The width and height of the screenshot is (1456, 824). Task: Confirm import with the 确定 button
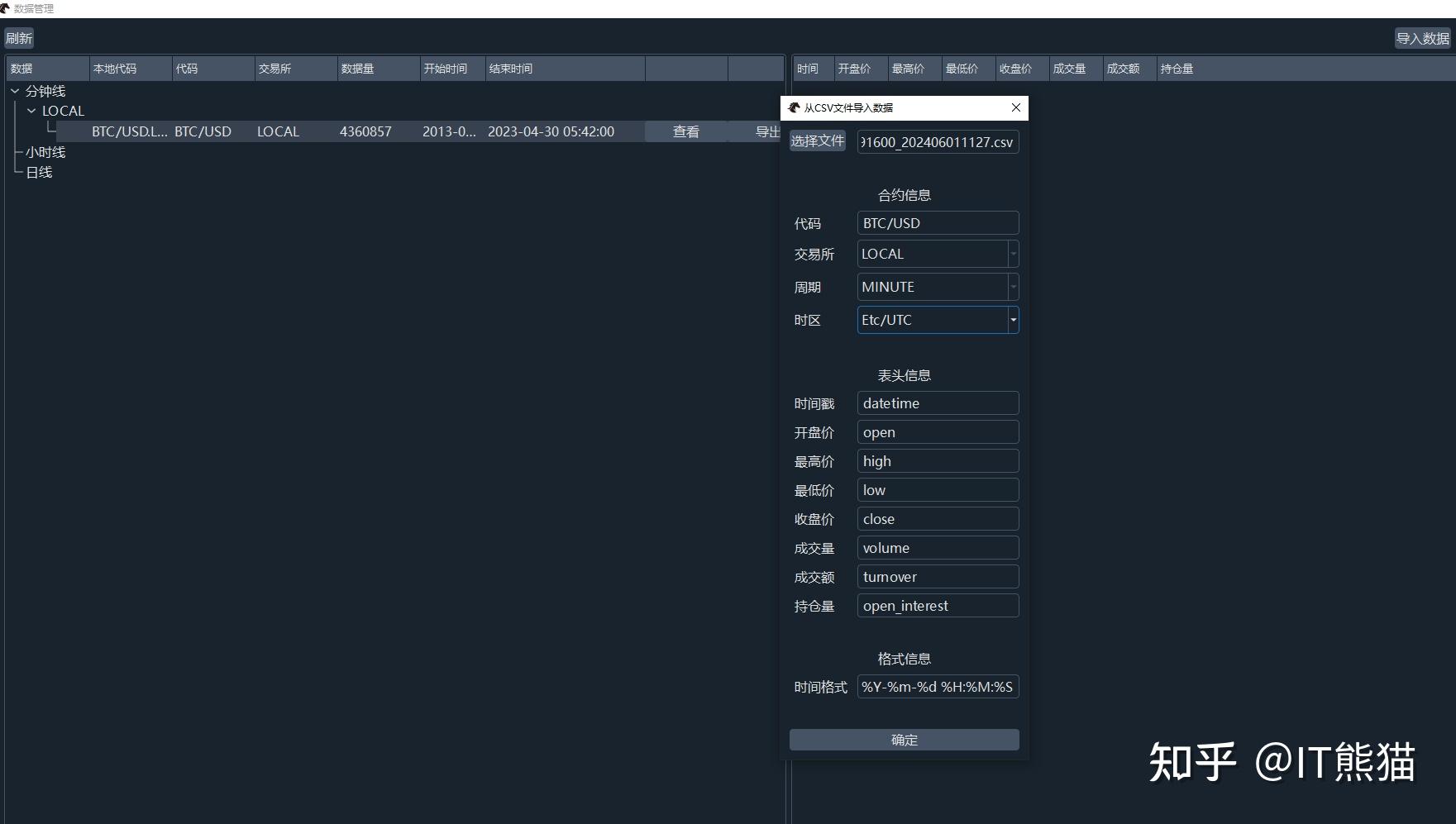tap(904, 740)
